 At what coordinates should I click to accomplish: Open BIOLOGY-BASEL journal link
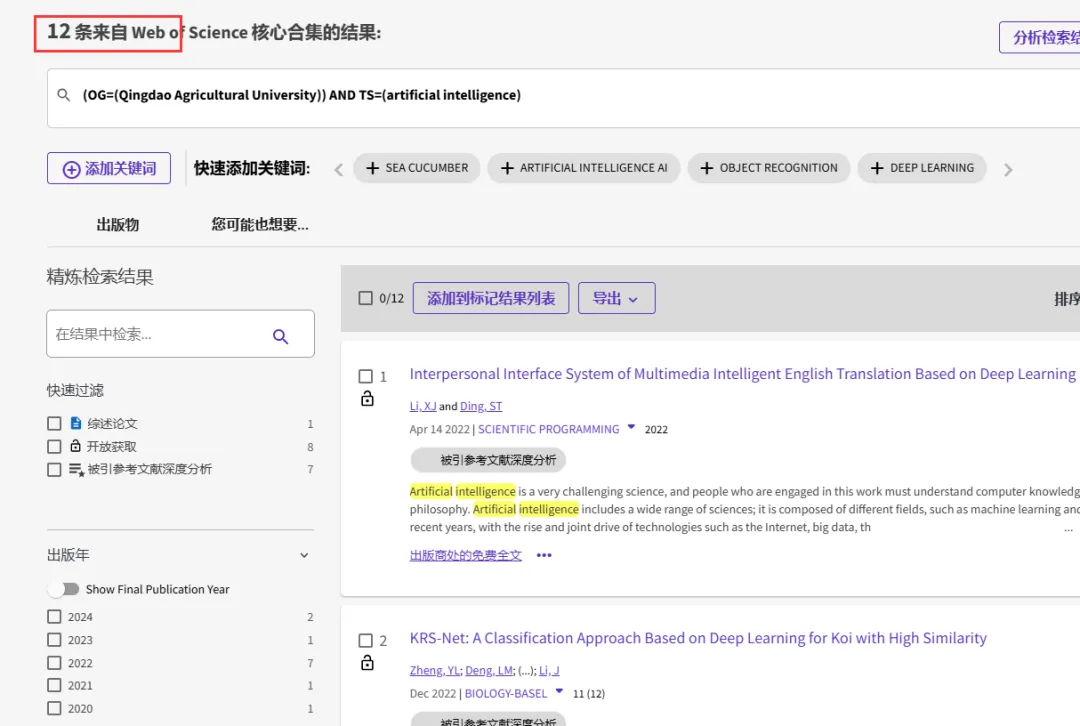point(506,694)
